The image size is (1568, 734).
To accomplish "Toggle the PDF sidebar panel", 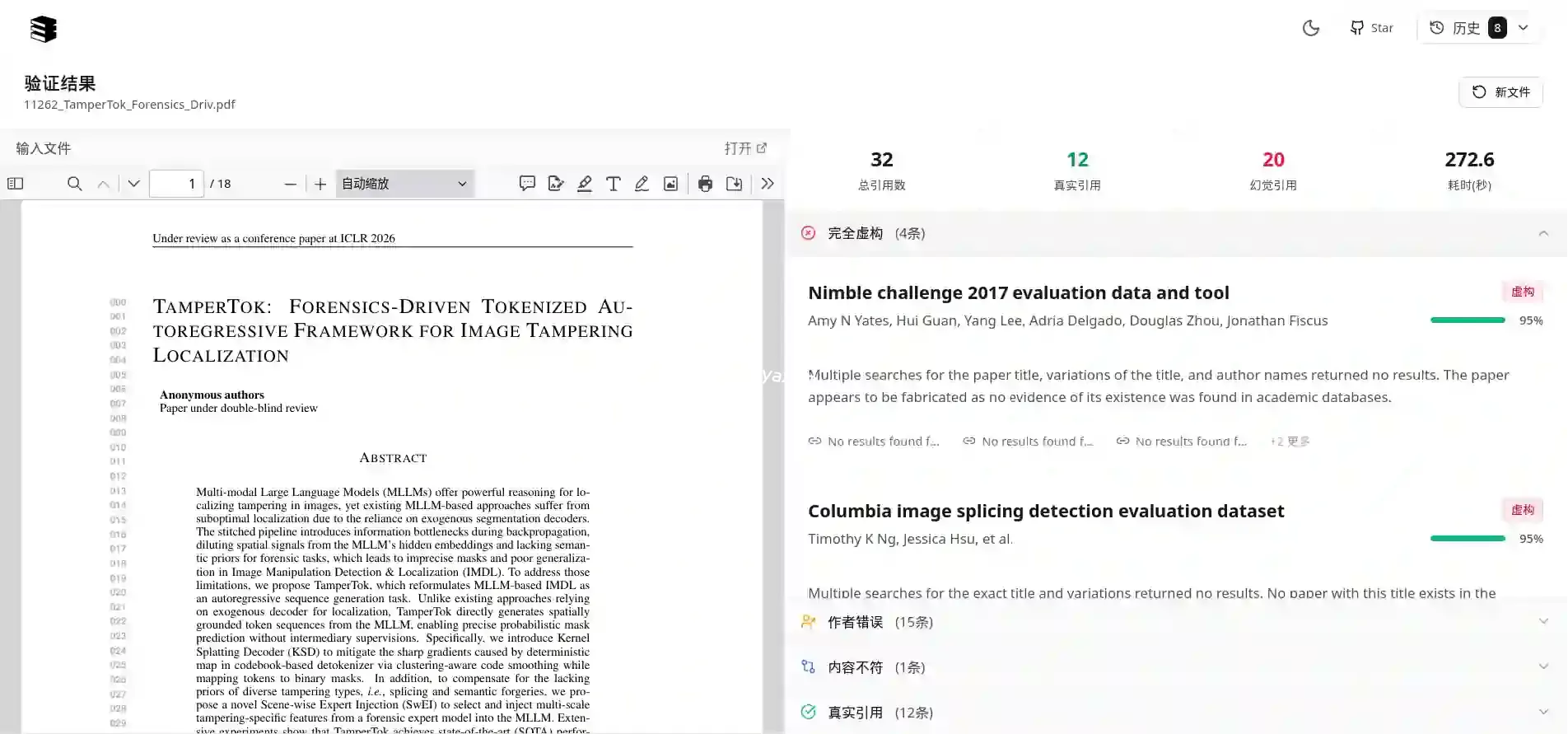I will [x=16, y=184].
